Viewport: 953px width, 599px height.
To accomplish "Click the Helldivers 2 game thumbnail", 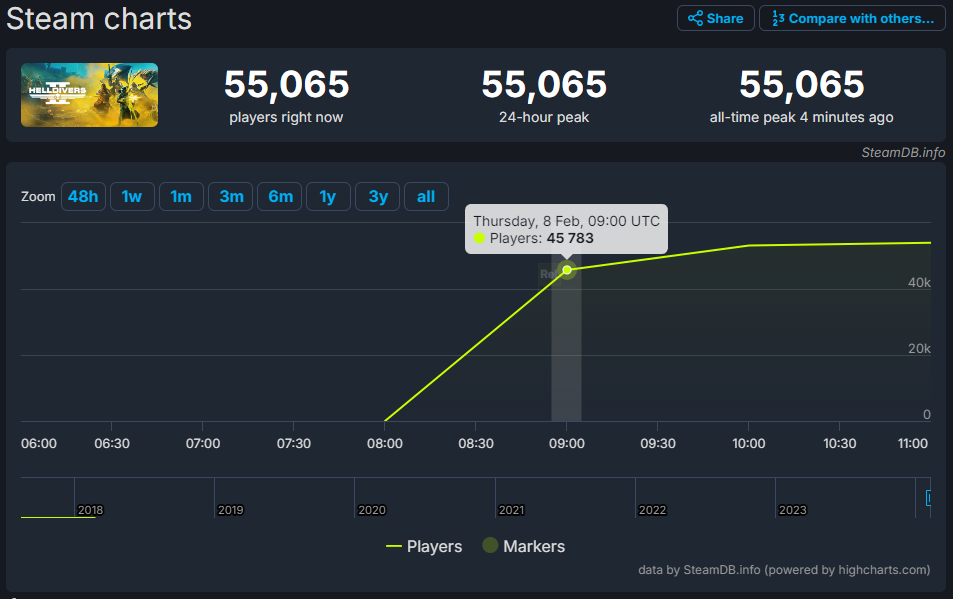I will tap(89, 95).
